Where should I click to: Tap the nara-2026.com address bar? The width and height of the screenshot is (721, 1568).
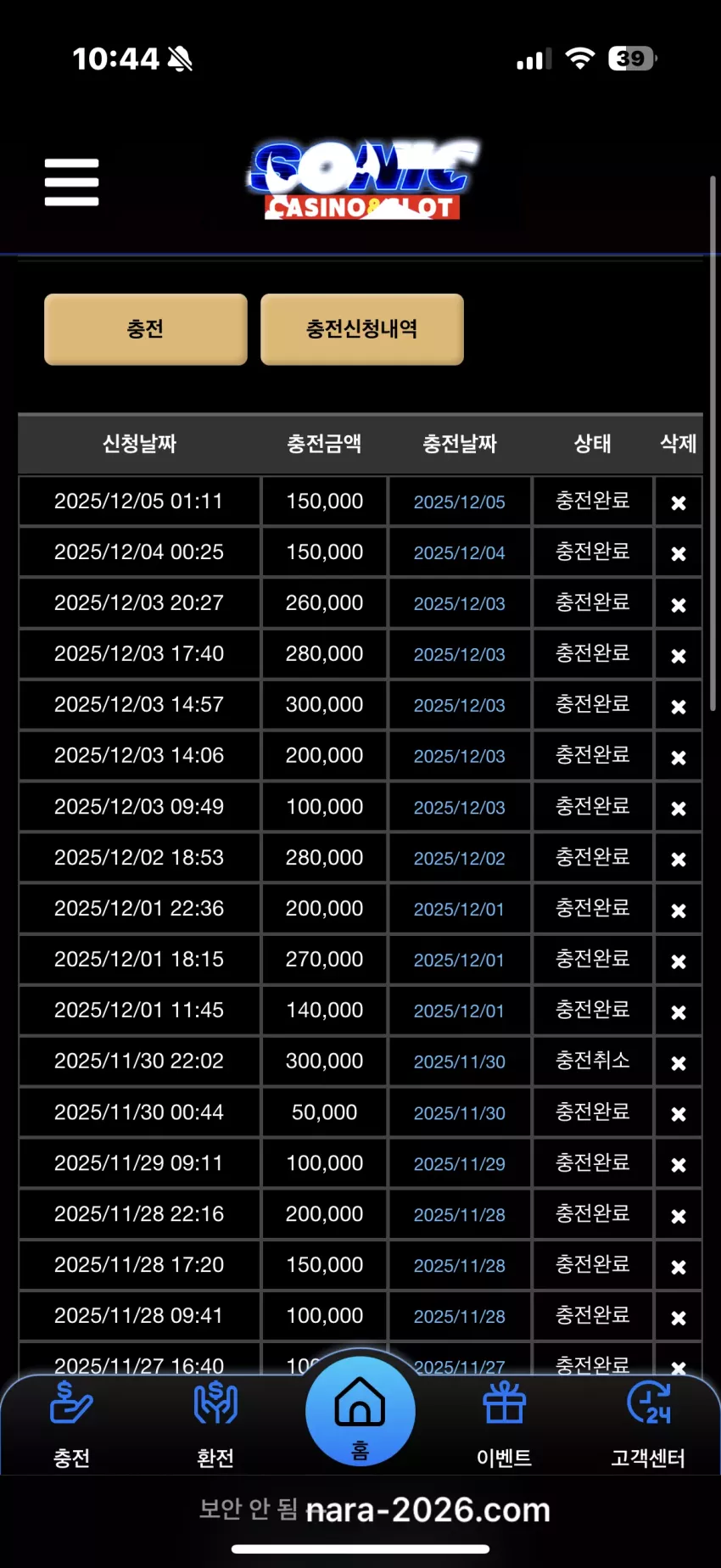374,1509
